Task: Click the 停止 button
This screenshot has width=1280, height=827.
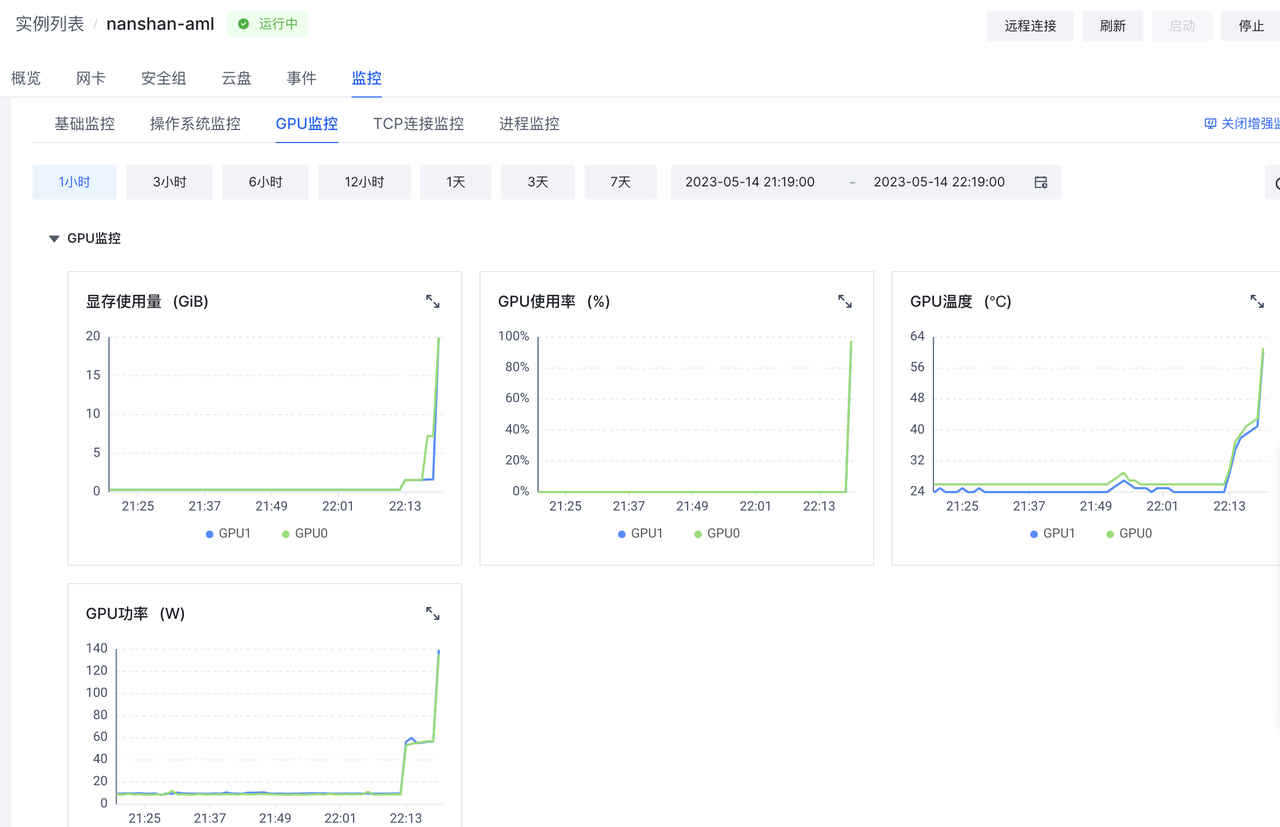Action: 1251,26
